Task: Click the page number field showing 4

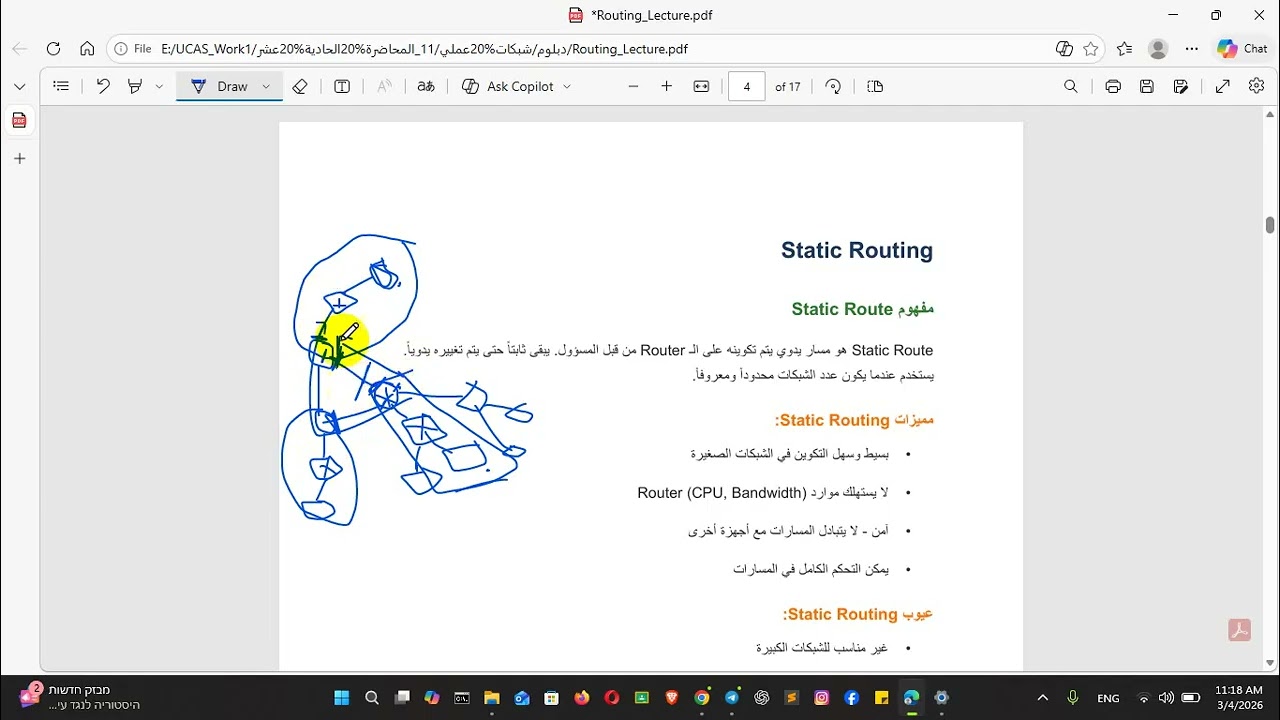Action: tap(747, 87)
